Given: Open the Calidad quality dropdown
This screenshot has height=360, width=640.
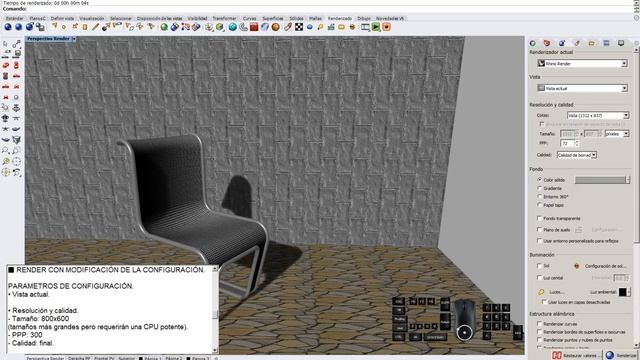Looking at the screenshot, I should tap(577, 155).
